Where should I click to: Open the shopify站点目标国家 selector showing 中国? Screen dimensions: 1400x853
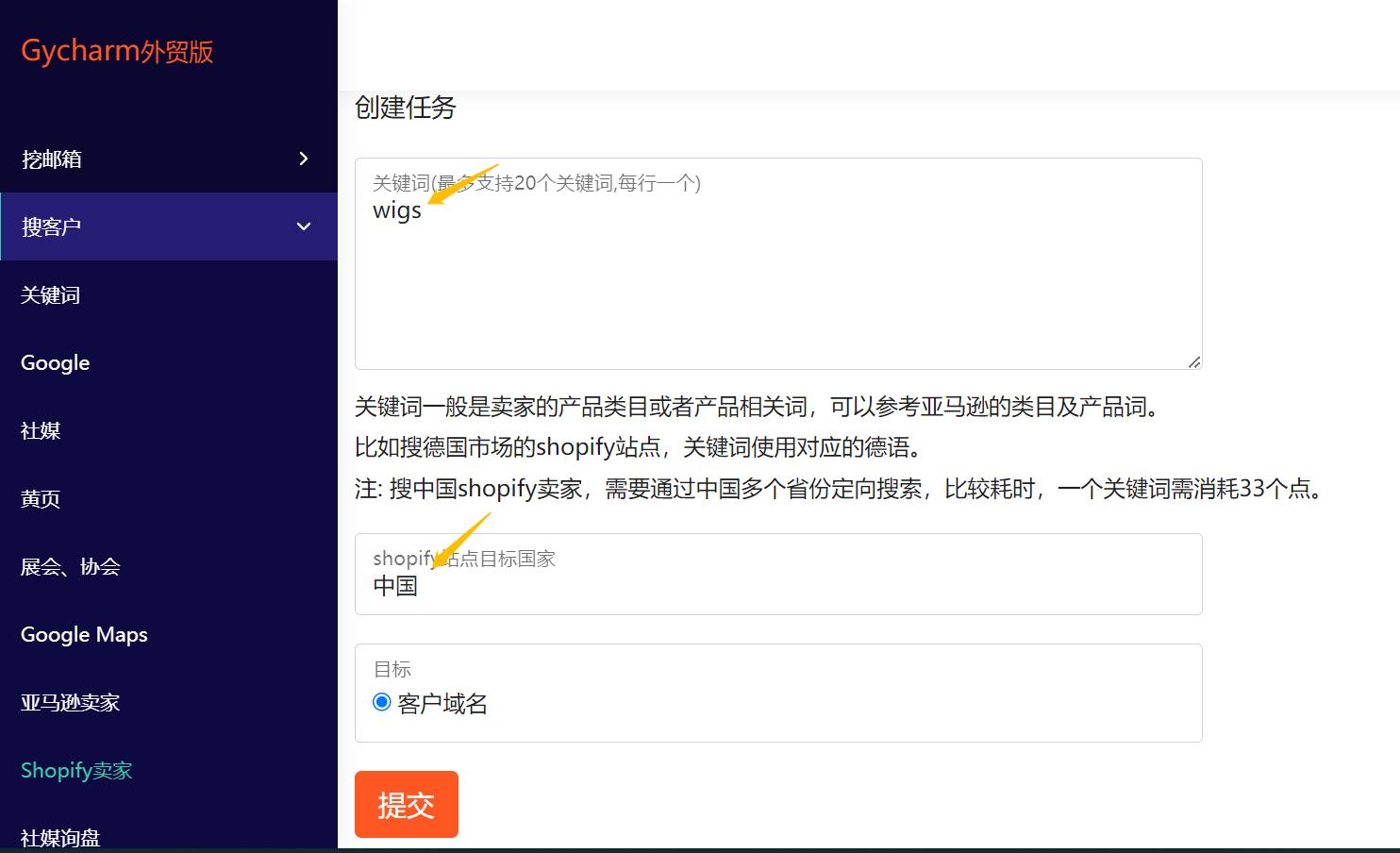click(x=778, y=574)
